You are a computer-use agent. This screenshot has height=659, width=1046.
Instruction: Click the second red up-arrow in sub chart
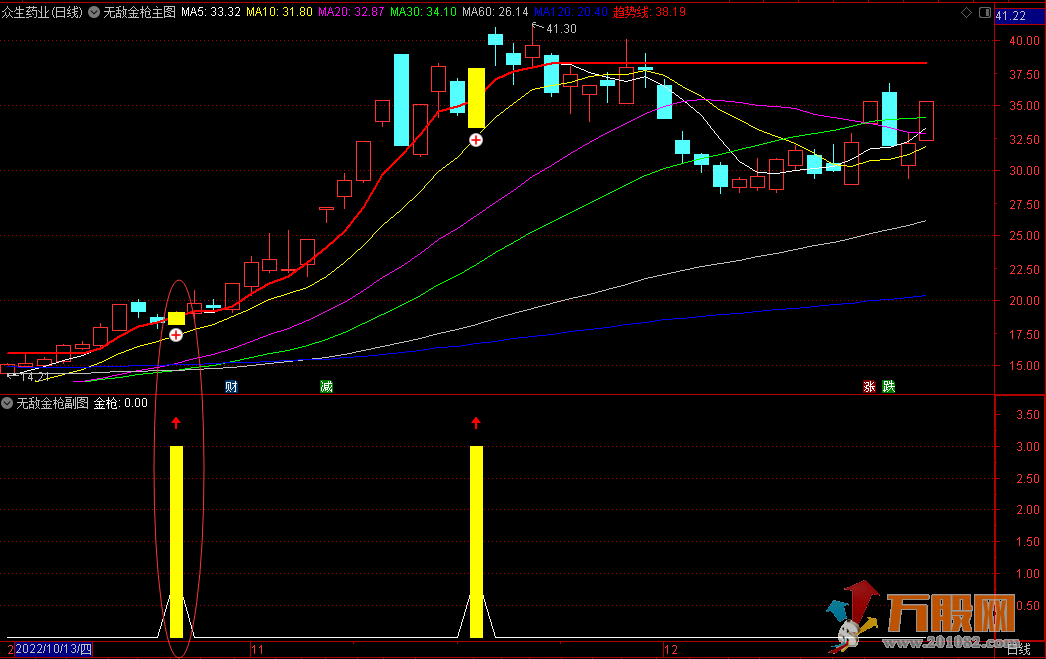pos(476,422)
